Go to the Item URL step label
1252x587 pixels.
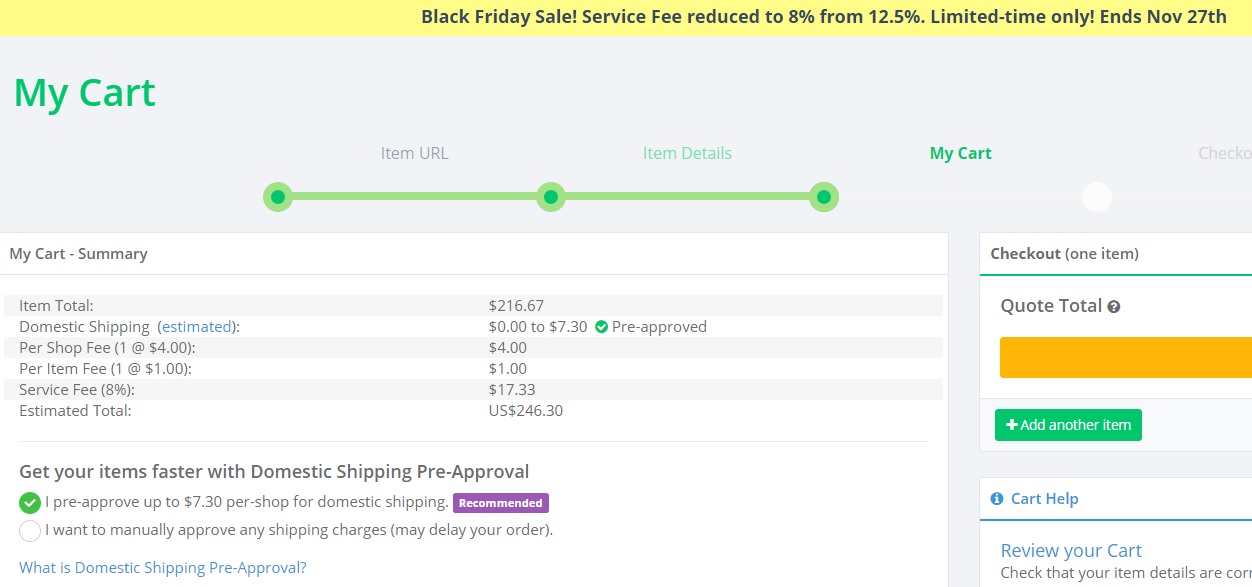coord(414,153)
